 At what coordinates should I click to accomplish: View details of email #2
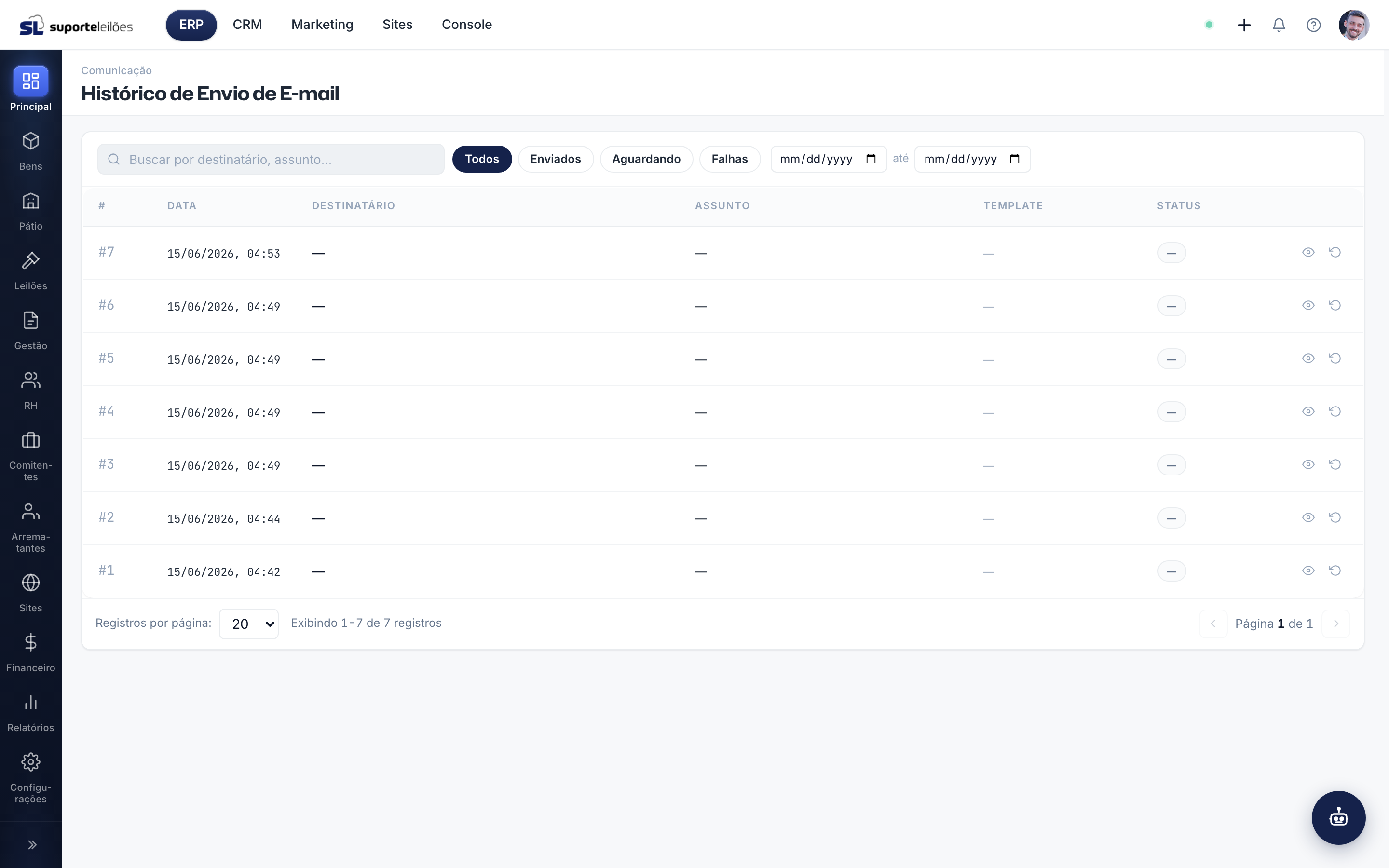coord(1308,517)
